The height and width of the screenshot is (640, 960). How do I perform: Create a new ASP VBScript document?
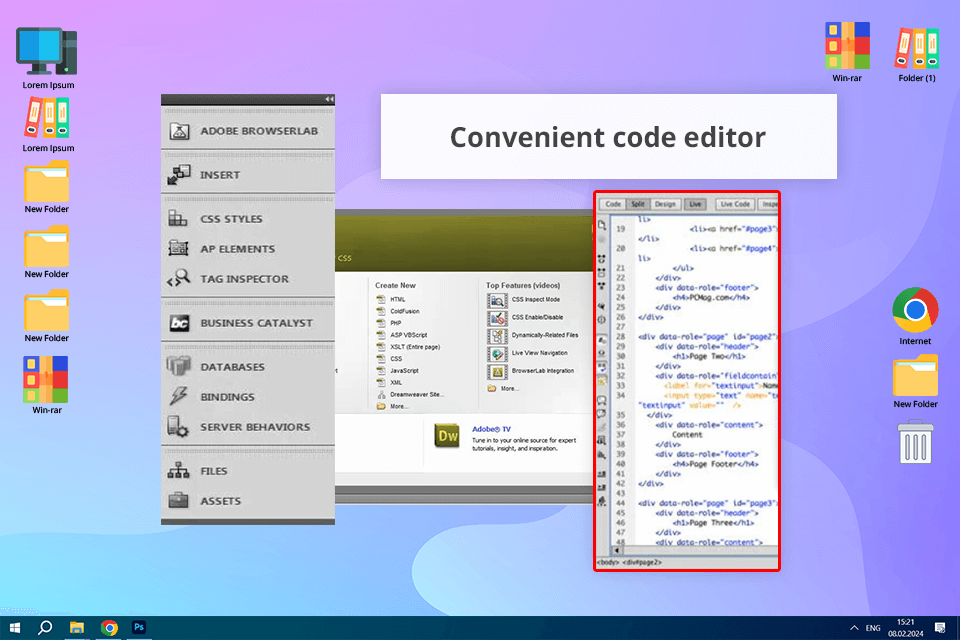tap(402, 335)
